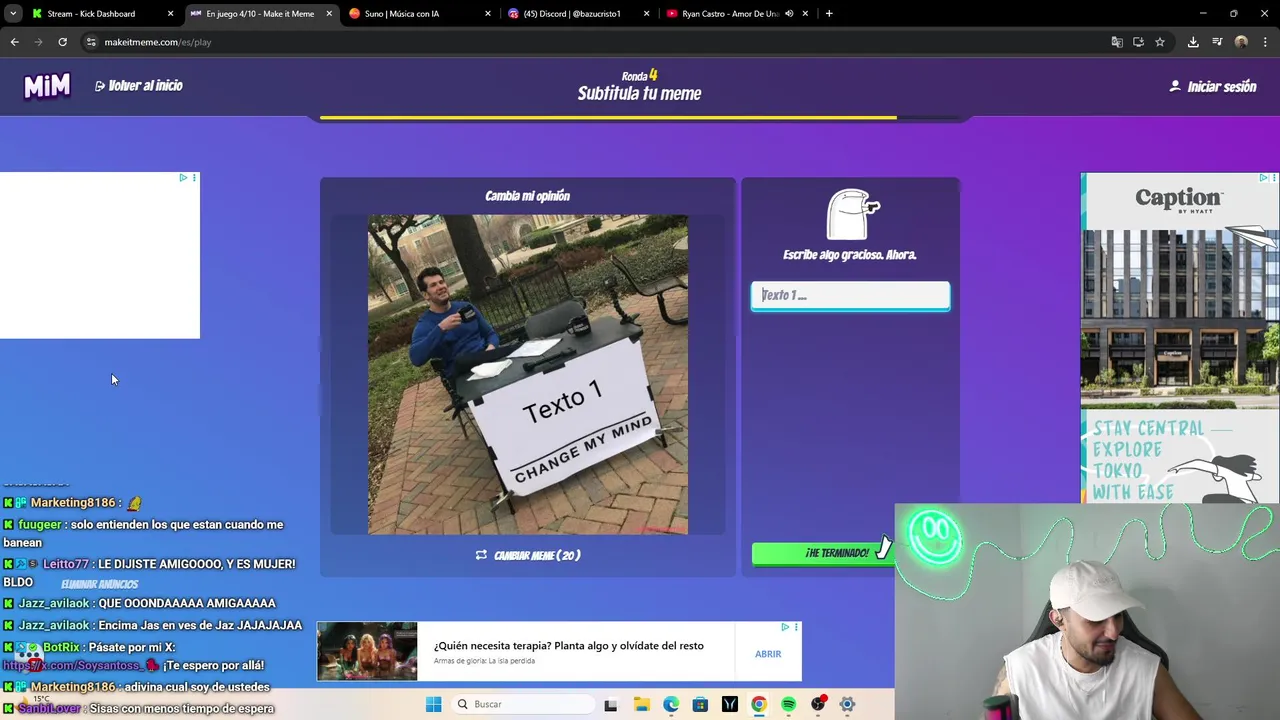Click the round timer progress bar
The width and height of the screenshot is (1280, 720).
640,118
